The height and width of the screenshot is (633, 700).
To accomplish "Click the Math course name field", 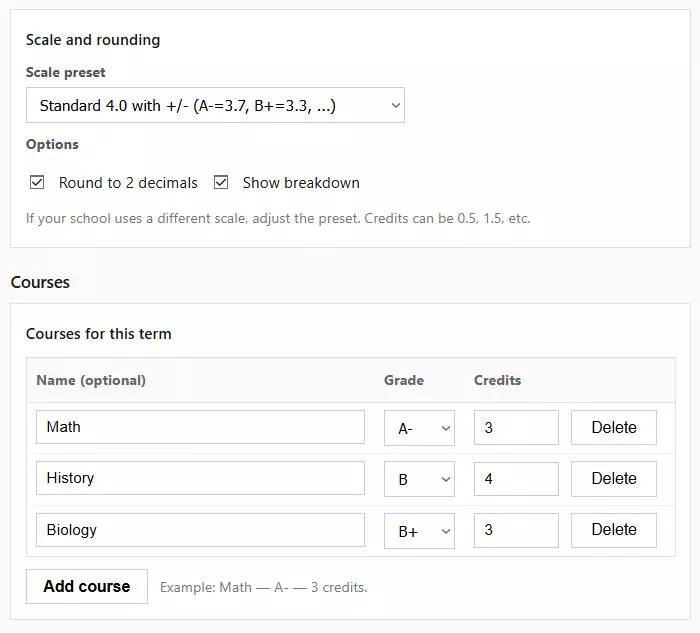I will coord(200,427).
